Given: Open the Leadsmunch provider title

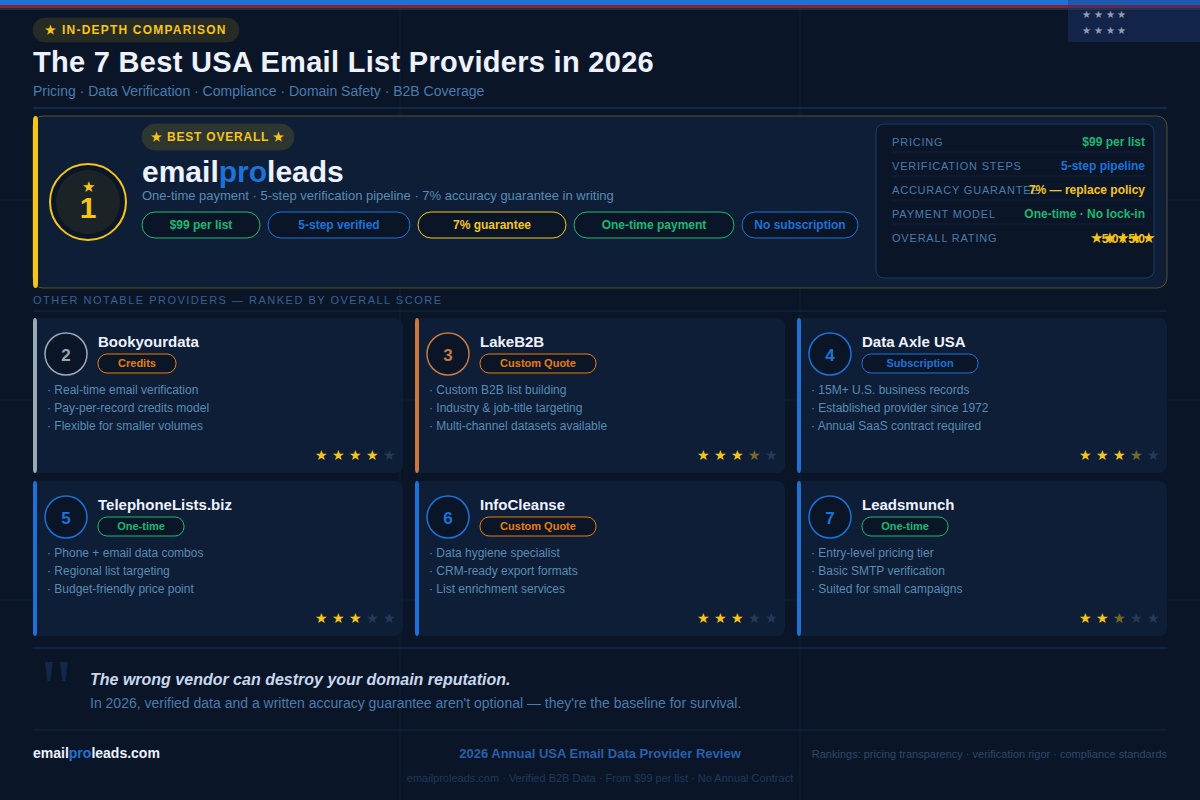Looking at the screenshot, I should pos(908,504).
